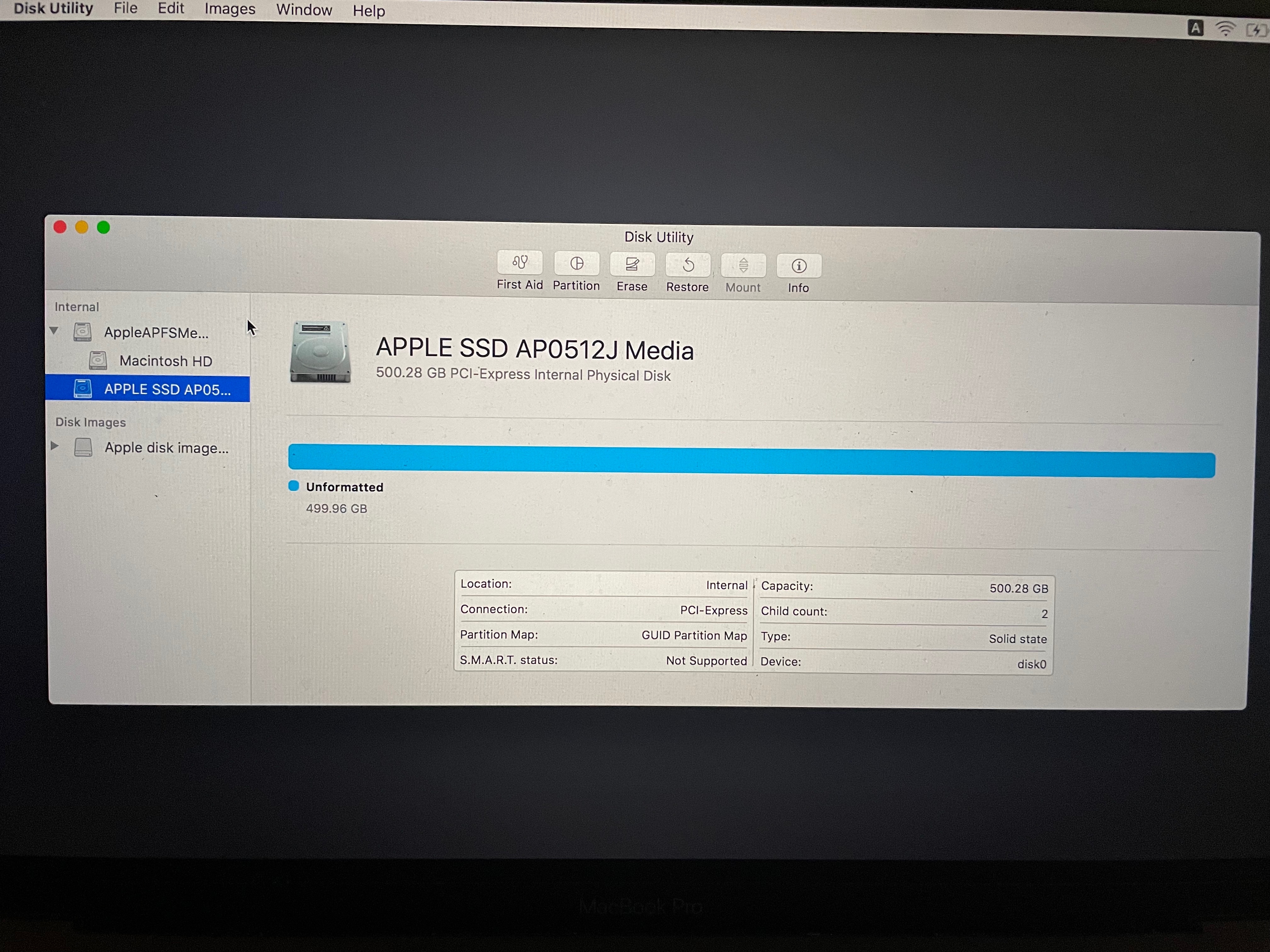
Task: Click the green zoom window button
Action: [x=103, y=228]
